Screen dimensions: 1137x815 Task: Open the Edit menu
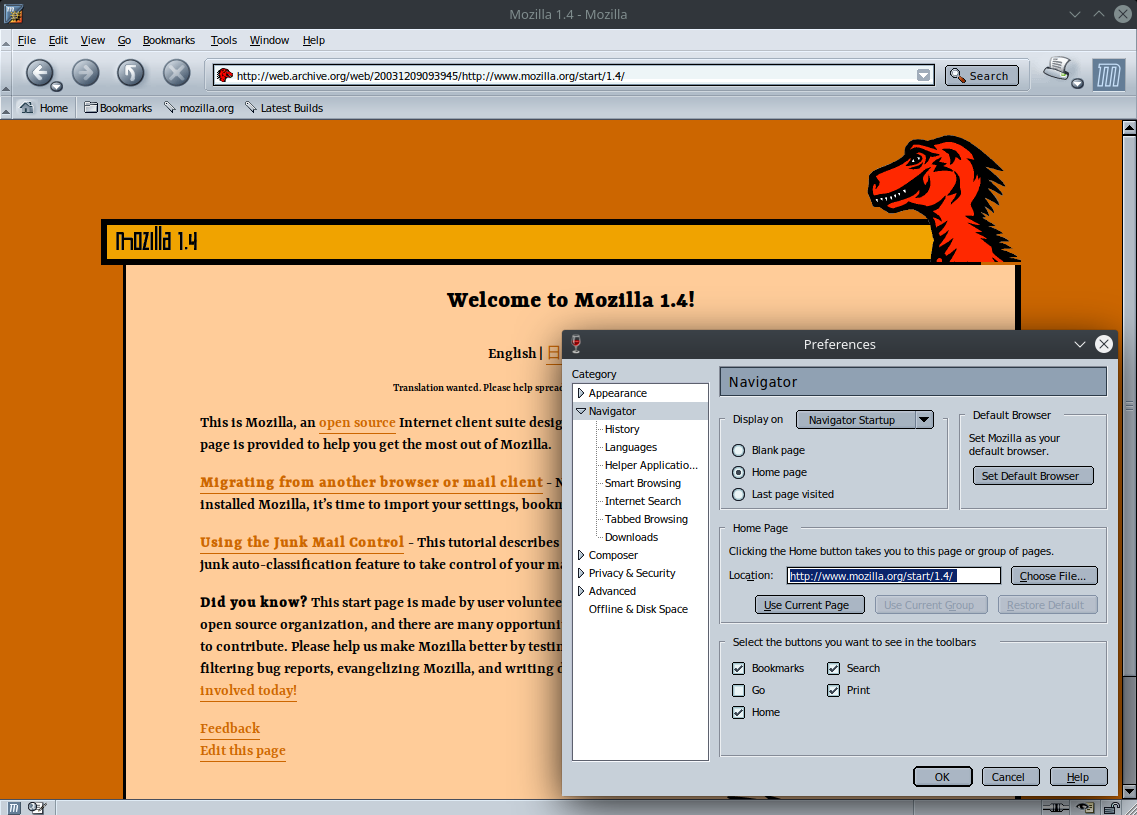coord(58,41)
